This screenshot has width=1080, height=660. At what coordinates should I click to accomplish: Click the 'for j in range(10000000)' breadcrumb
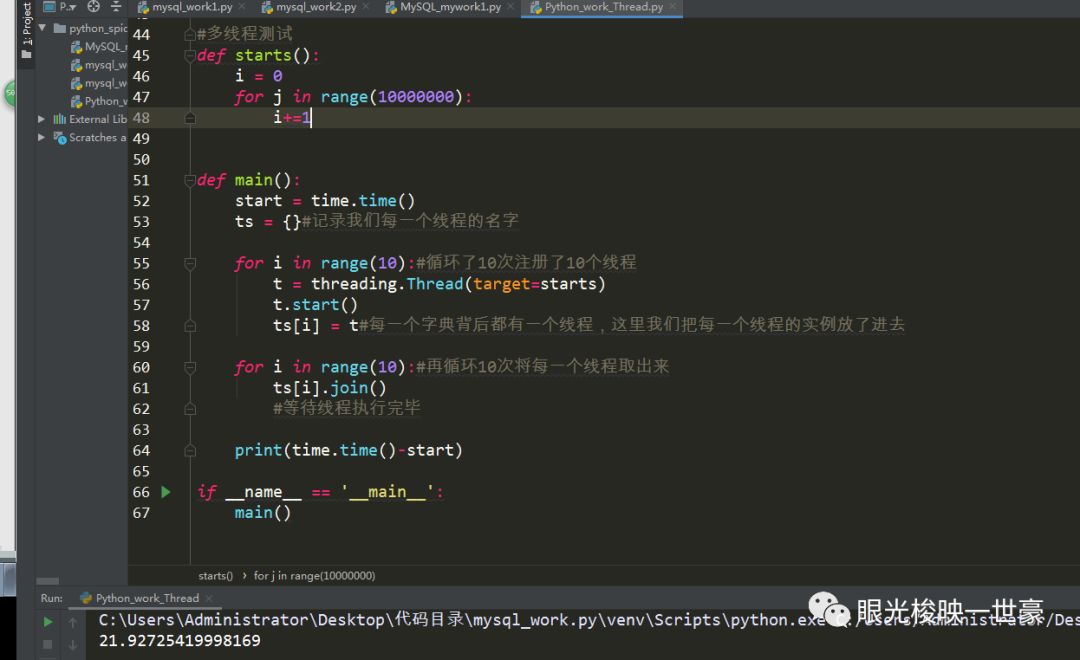point(314,576)
